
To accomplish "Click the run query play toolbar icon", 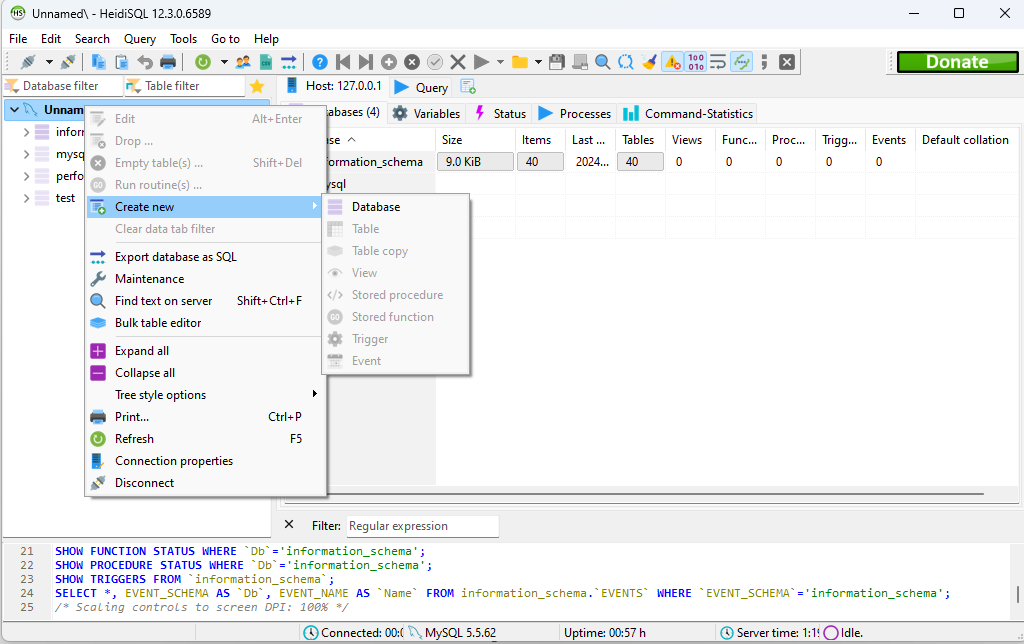I will 481,62.
